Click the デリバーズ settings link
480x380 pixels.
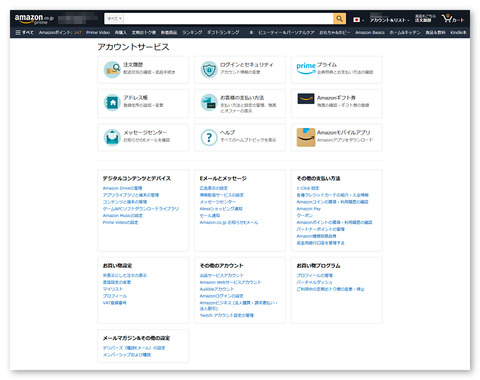134,348
